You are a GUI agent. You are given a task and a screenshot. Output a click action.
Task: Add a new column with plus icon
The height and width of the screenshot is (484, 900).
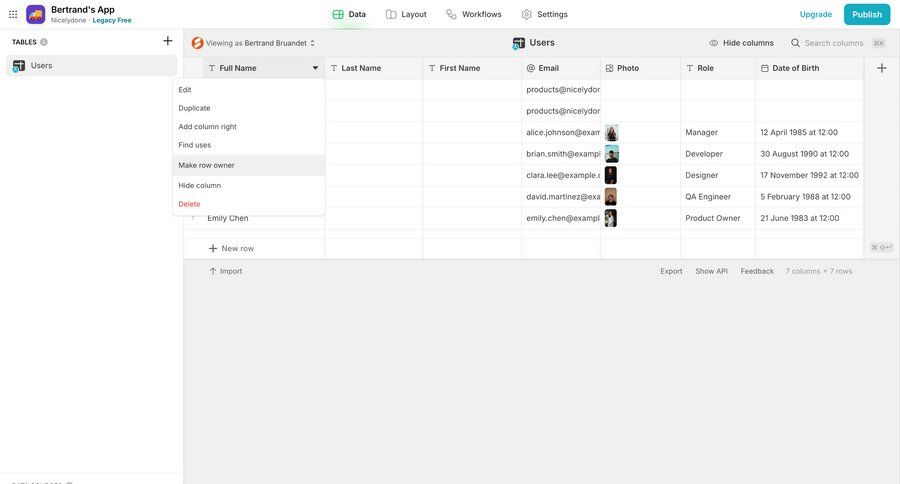click(x=882, y=68)
